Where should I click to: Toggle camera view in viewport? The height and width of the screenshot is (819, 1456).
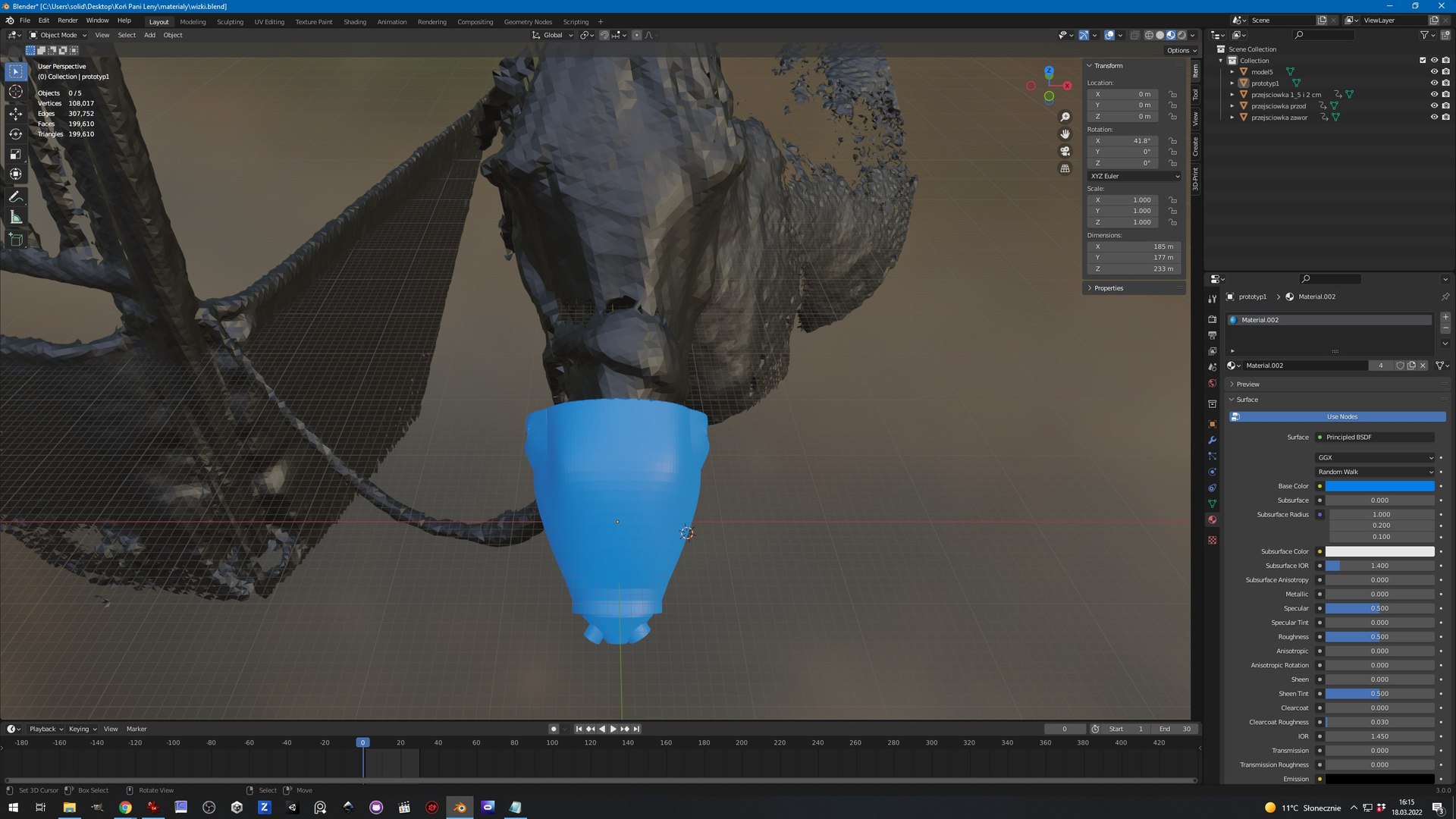pos(1065,151)
